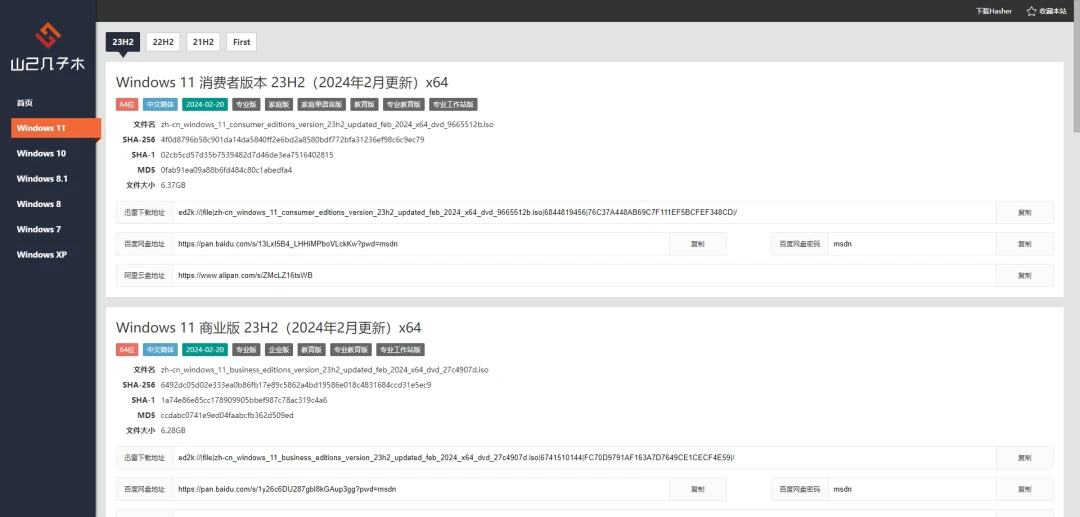The width and height of the screenshot is (1080, 517).
Task: Click the SHA-1 value starting 02cb5cd5
Action: coord(247,155)
